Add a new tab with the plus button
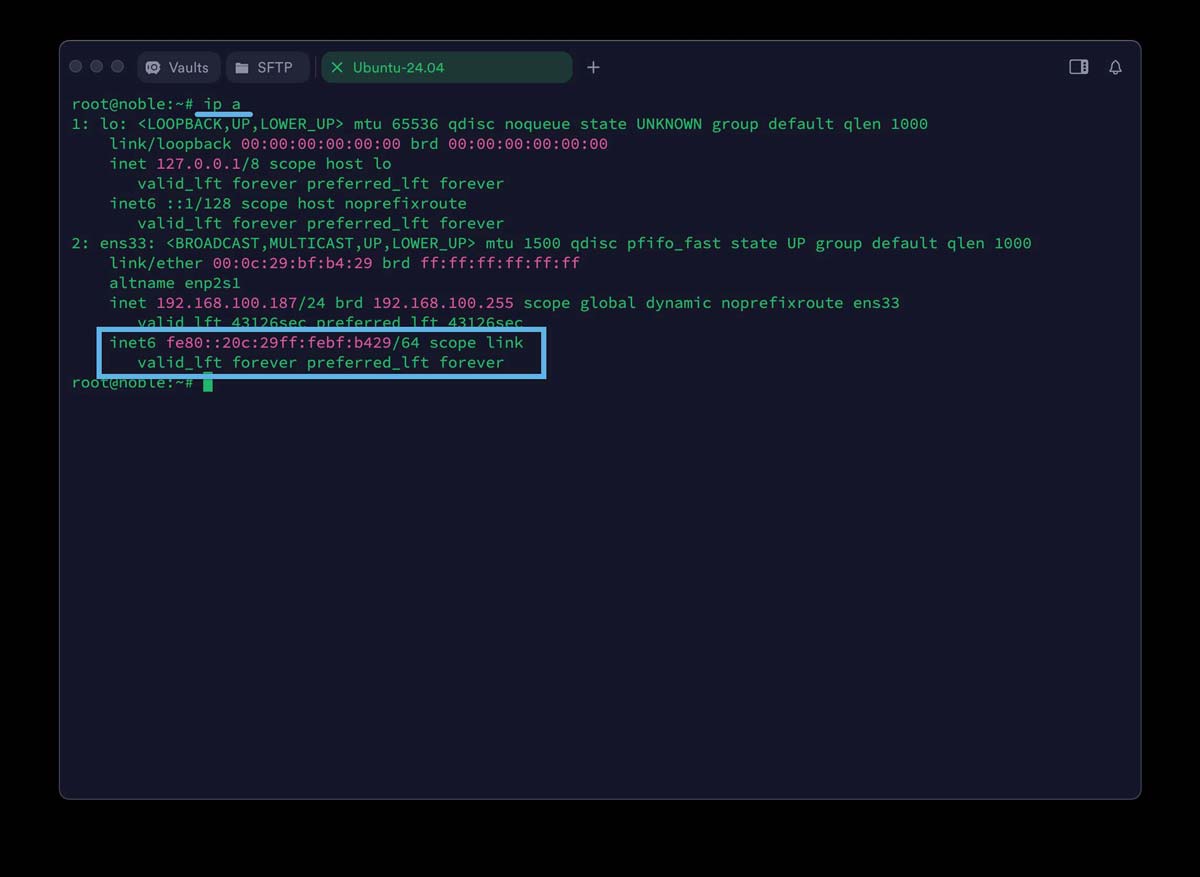Image resolution: width=1200 pixels, height=877 pixels. click(593, 67)
